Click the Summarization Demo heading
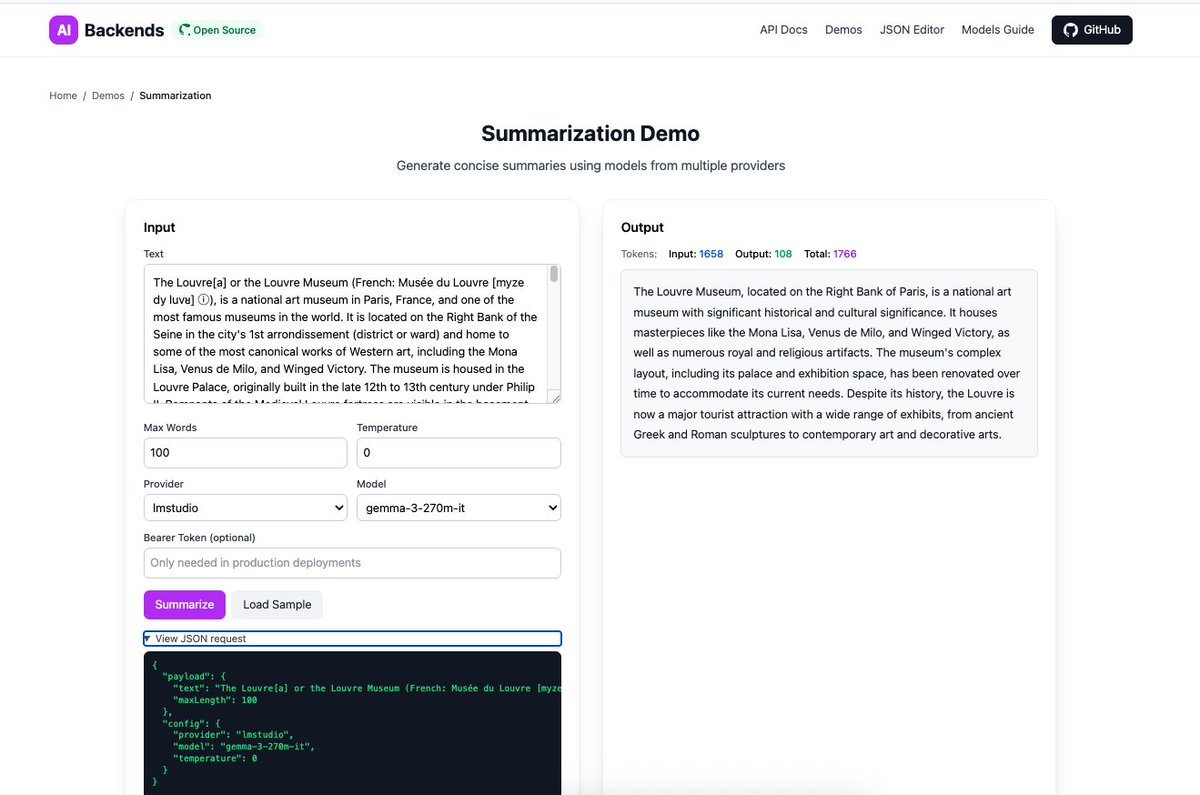Image resolution: width=1200 pixels, height=795 pixels. 590,134
